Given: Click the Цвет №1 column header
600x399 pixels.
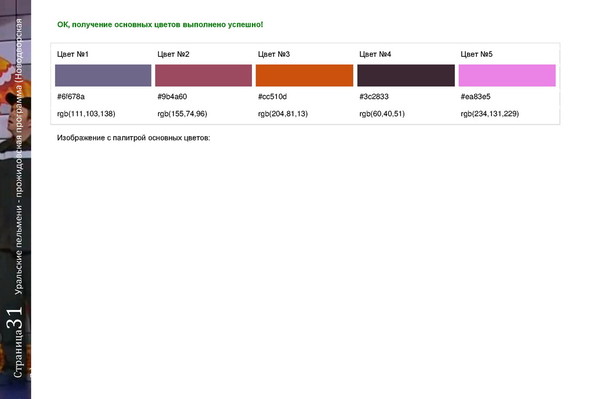Looking at the screenshot, I should (73, 54).
